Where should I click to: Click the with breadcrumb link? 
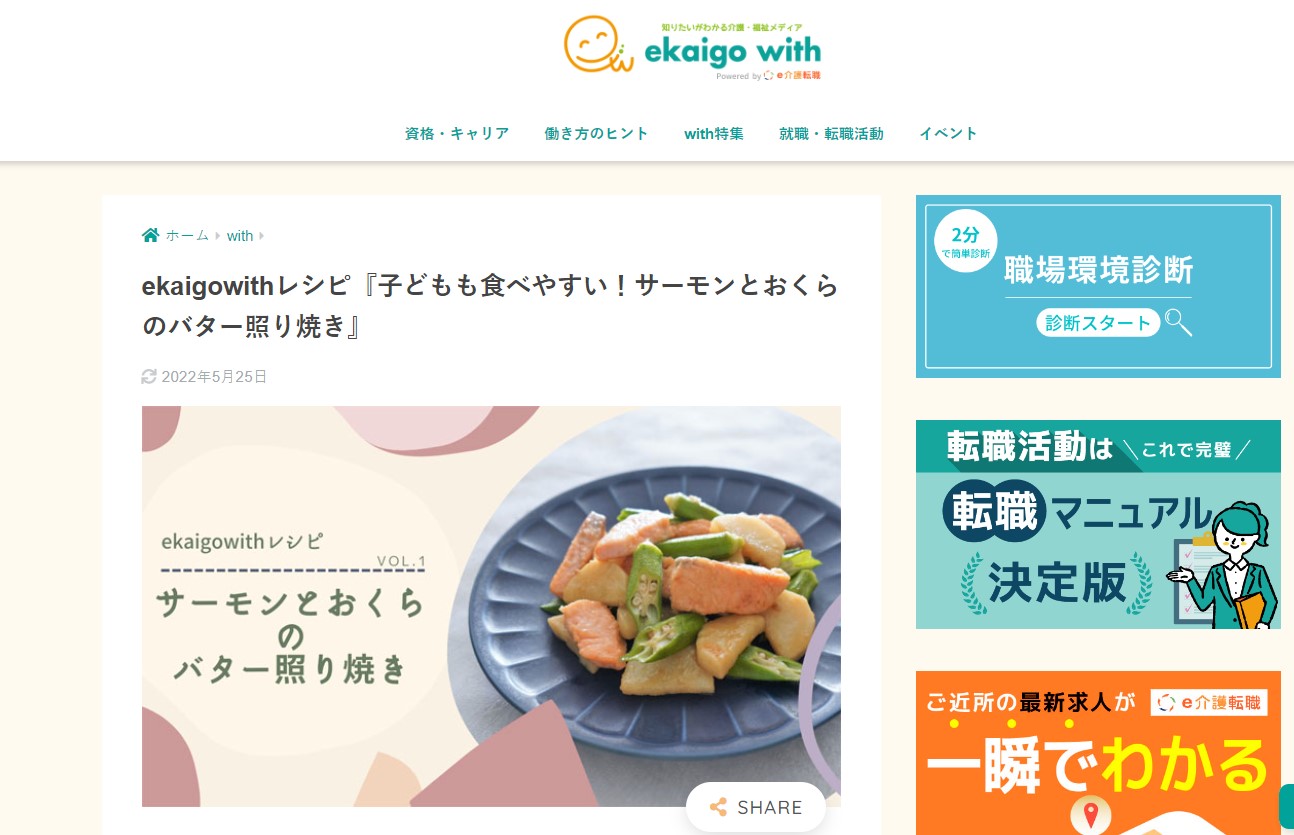click(x=240, y=236)
